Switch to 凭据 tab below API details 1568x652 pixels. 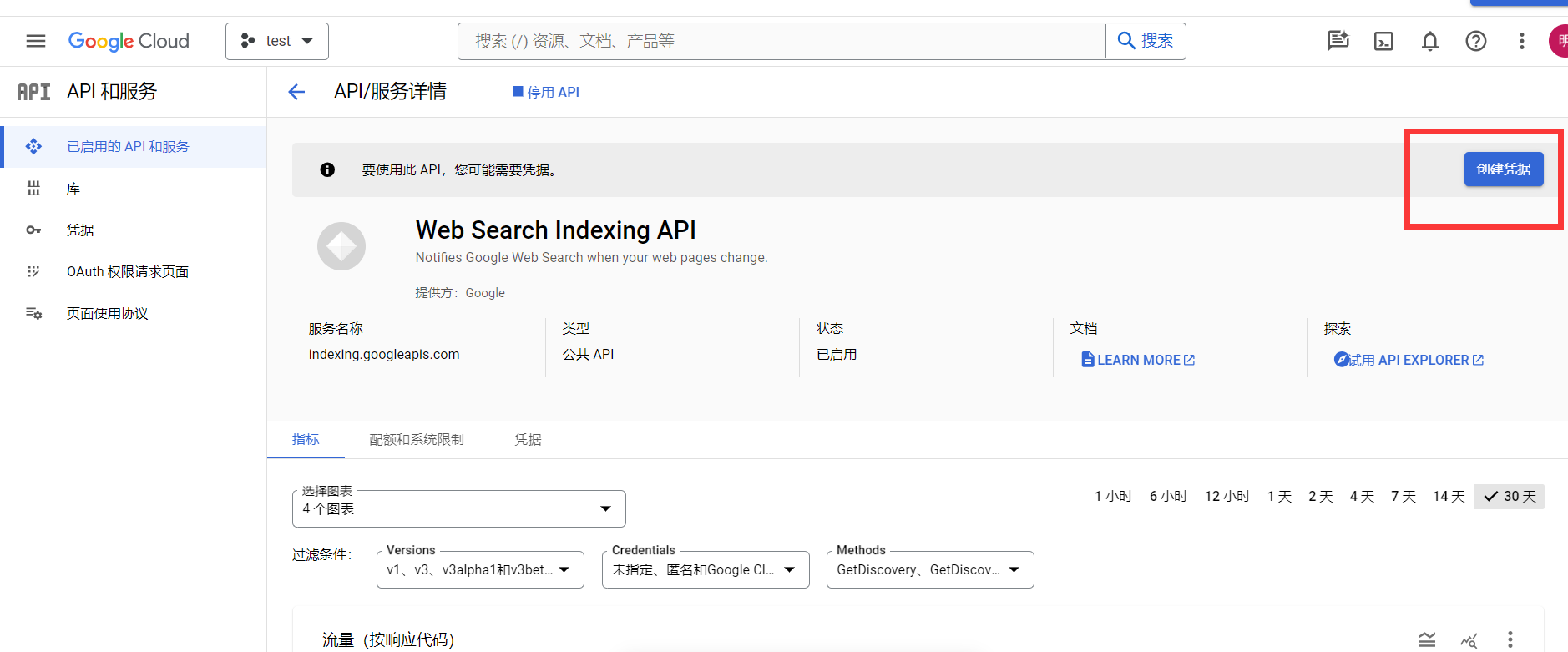click(528, 439)
